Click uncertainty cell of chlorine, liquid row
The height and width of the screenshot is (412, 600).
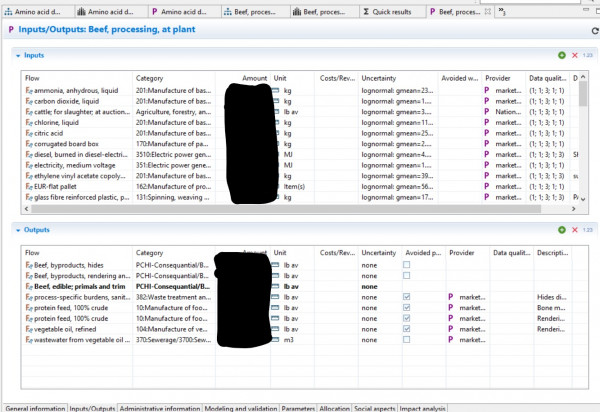click(398, 122)
